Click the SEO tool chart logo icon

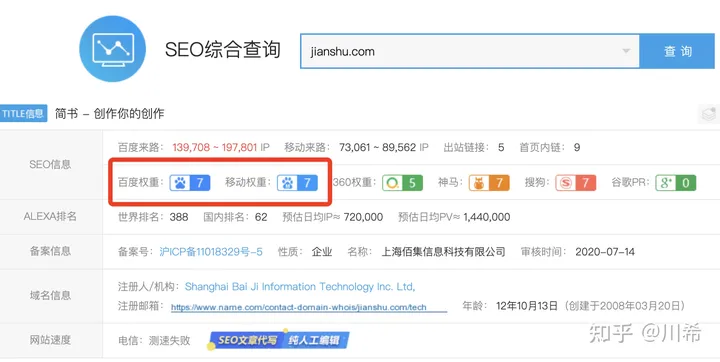[112, 49]
